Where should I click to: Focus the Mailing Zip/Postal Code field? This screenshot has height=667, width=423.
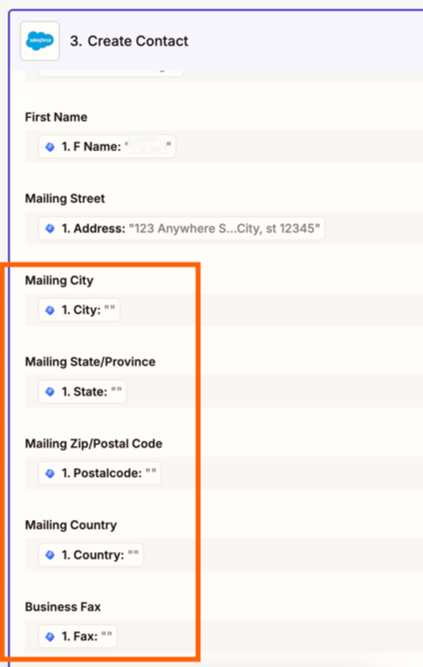pyautogui.click(x=224, y=473)
